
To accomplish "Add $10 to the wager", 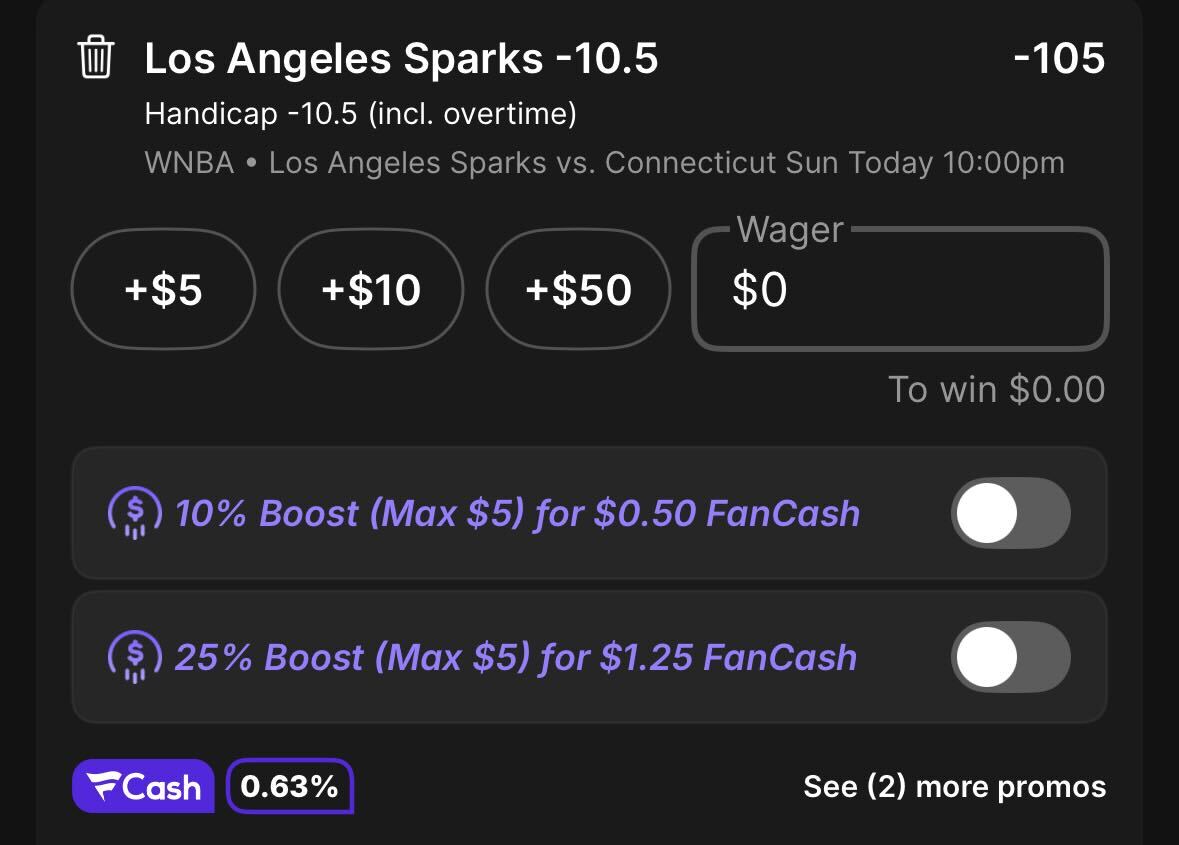I will pyautogui.click(x=371, y=289).
